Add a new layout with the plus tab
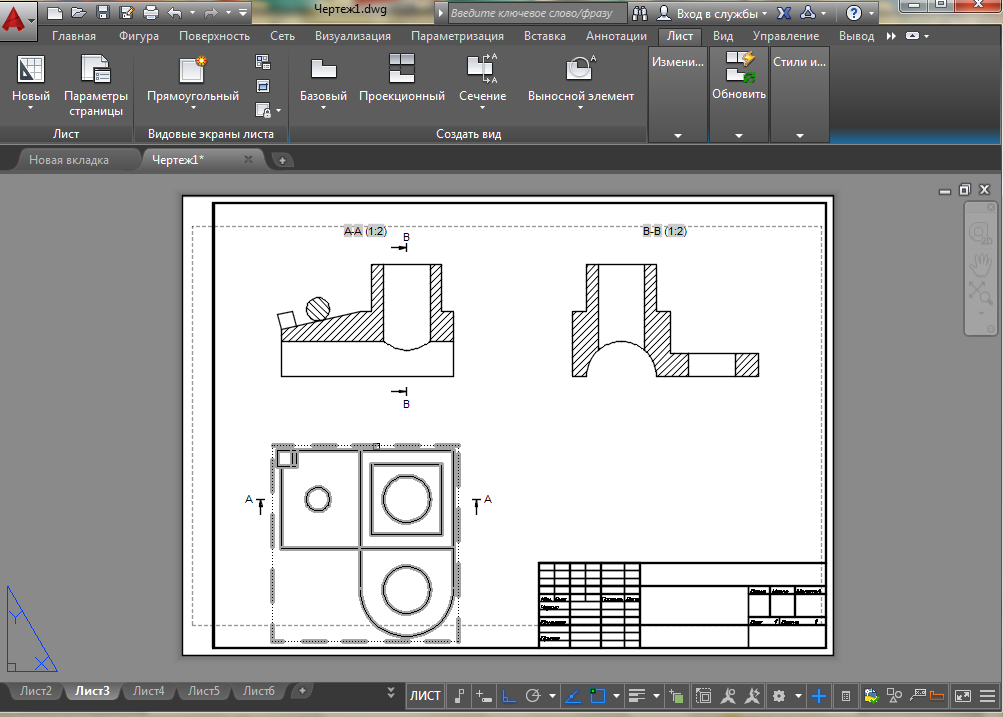Image resolution: width=1003 pixels, height=717 pixels. click(302, 691)
